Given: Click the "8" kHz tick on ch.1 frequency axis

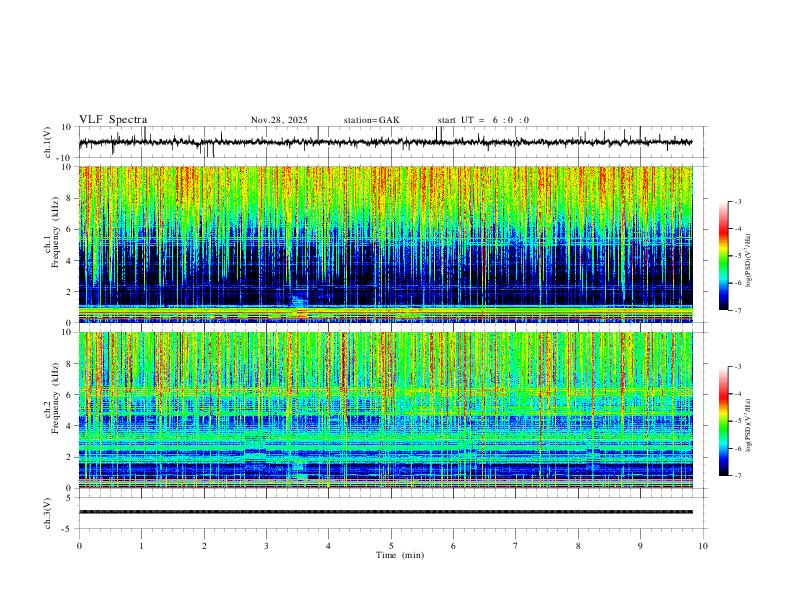Looking at the screenshot, I should [69, 198].
